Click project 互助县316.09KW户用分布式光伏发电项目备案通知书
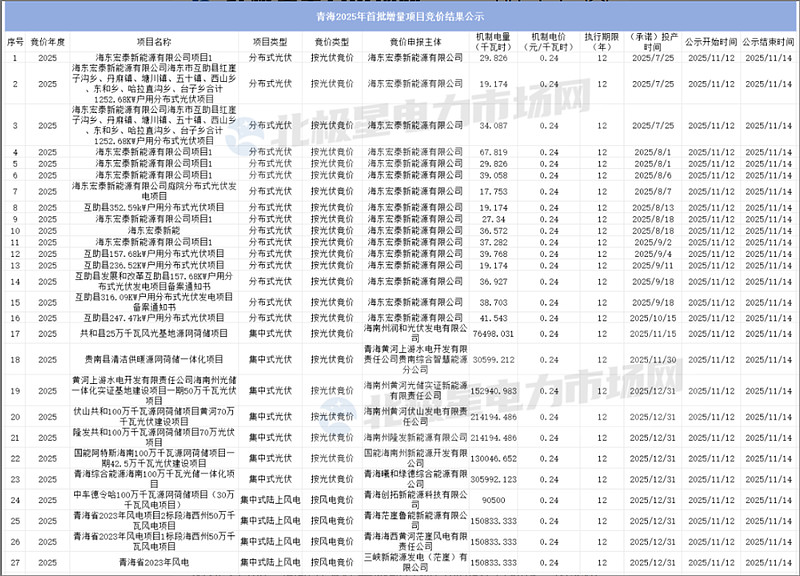 coord(154,302)
